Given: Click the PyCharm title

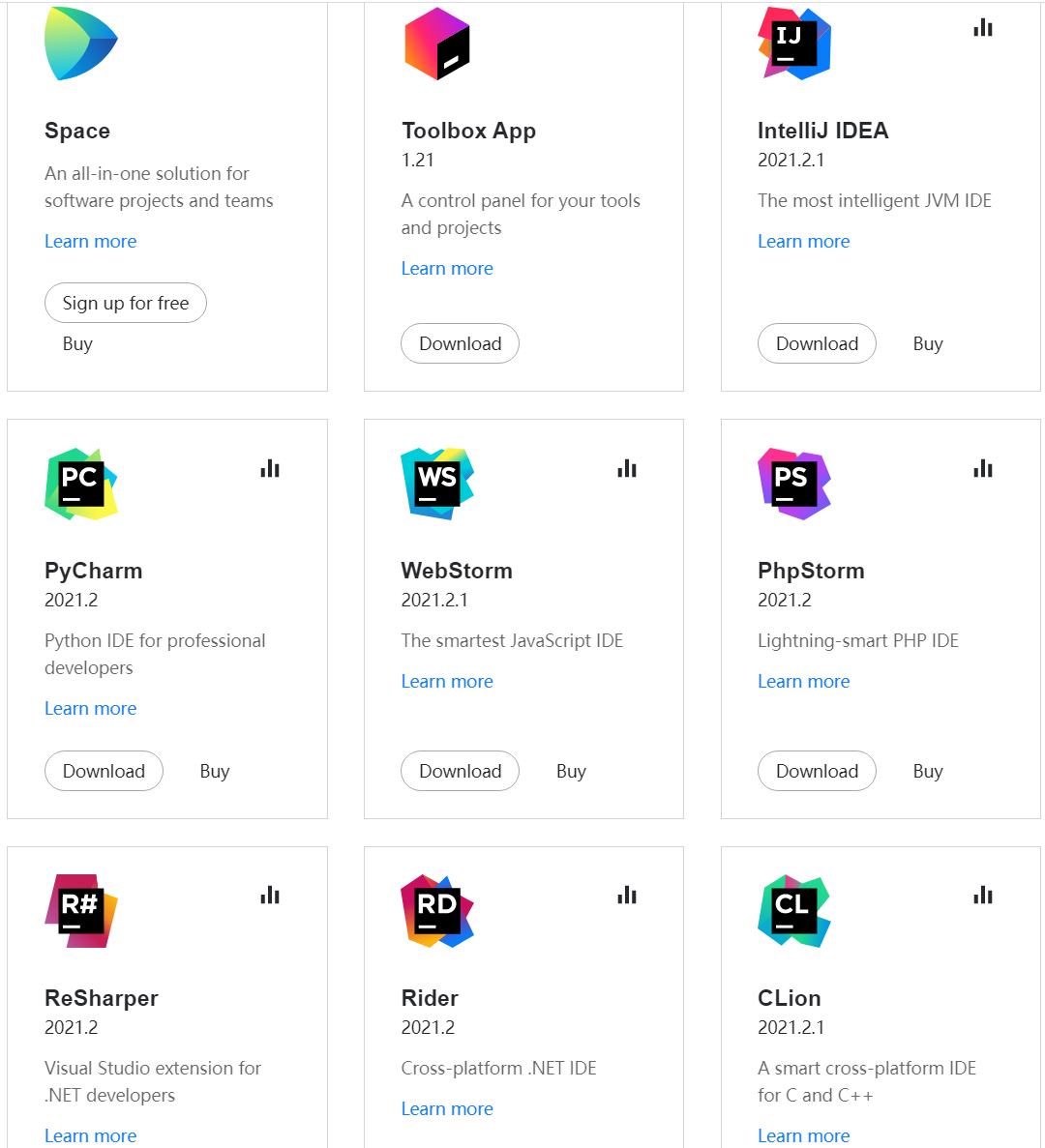Looking at the screenshot, I should (x=94, y=571).
